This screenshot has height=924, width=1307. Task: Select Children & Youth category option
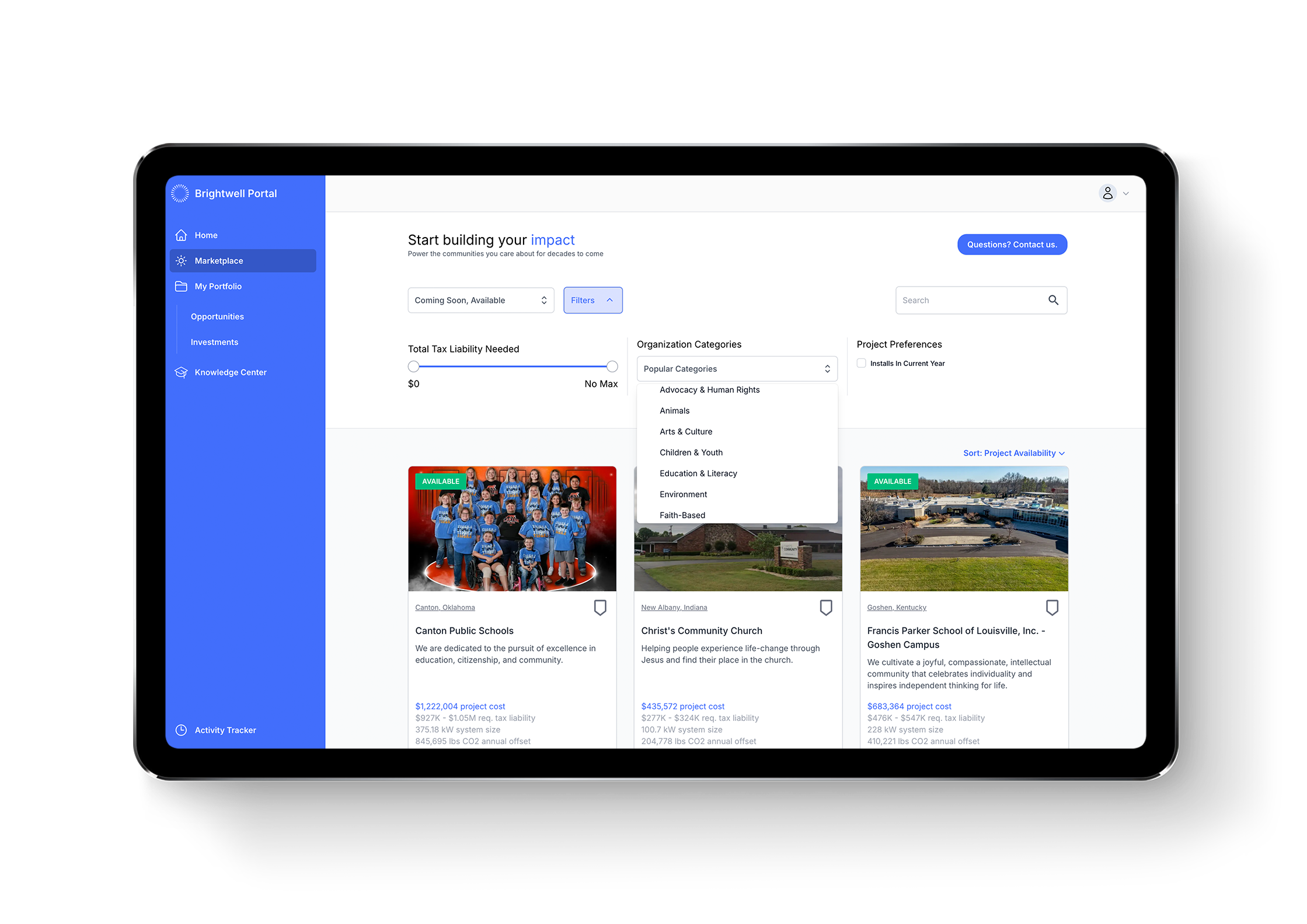(x=691, y=452)
